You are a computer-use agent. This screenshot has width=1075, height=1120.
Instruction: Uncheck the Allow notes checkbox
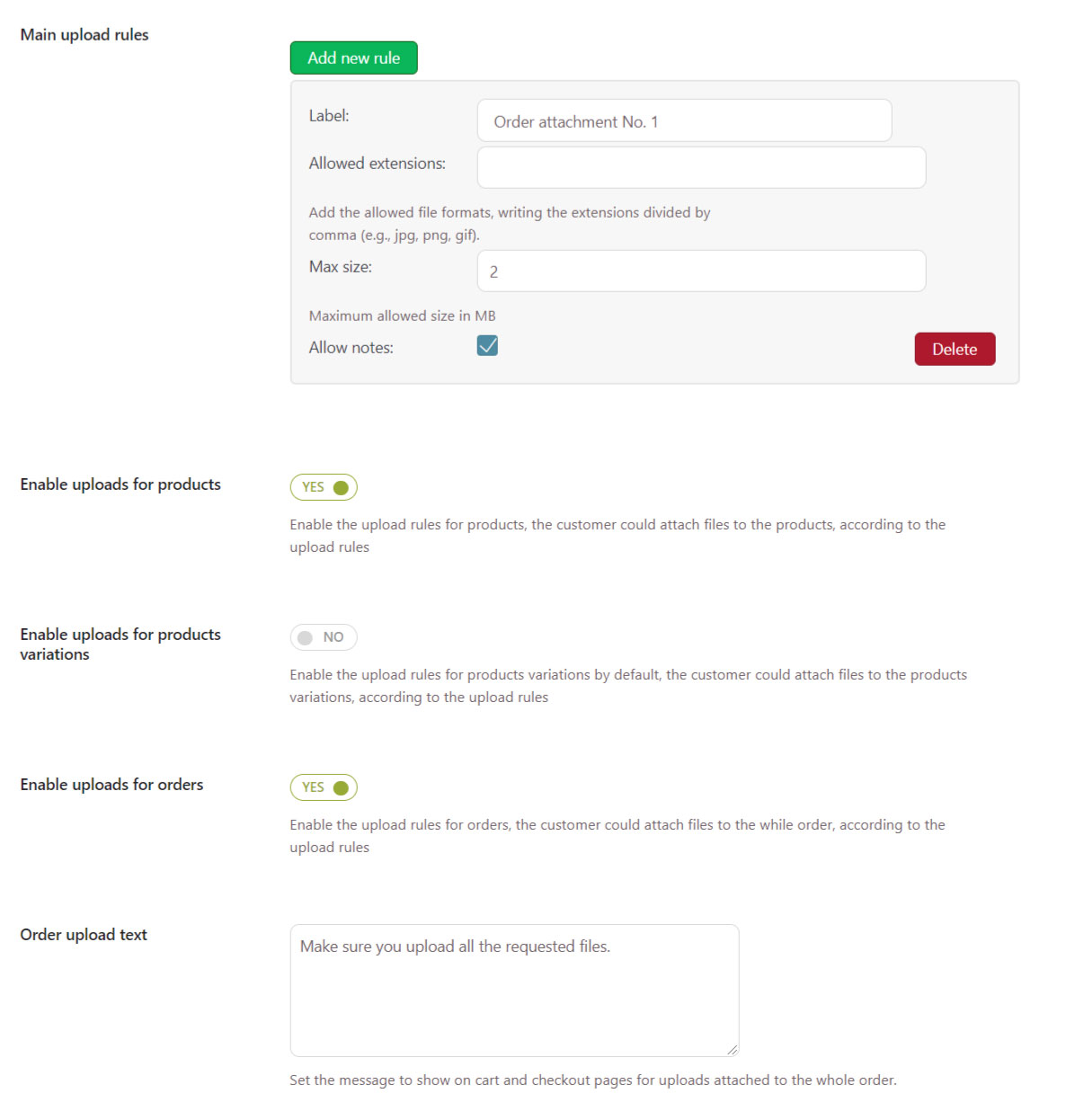point(487,345)
